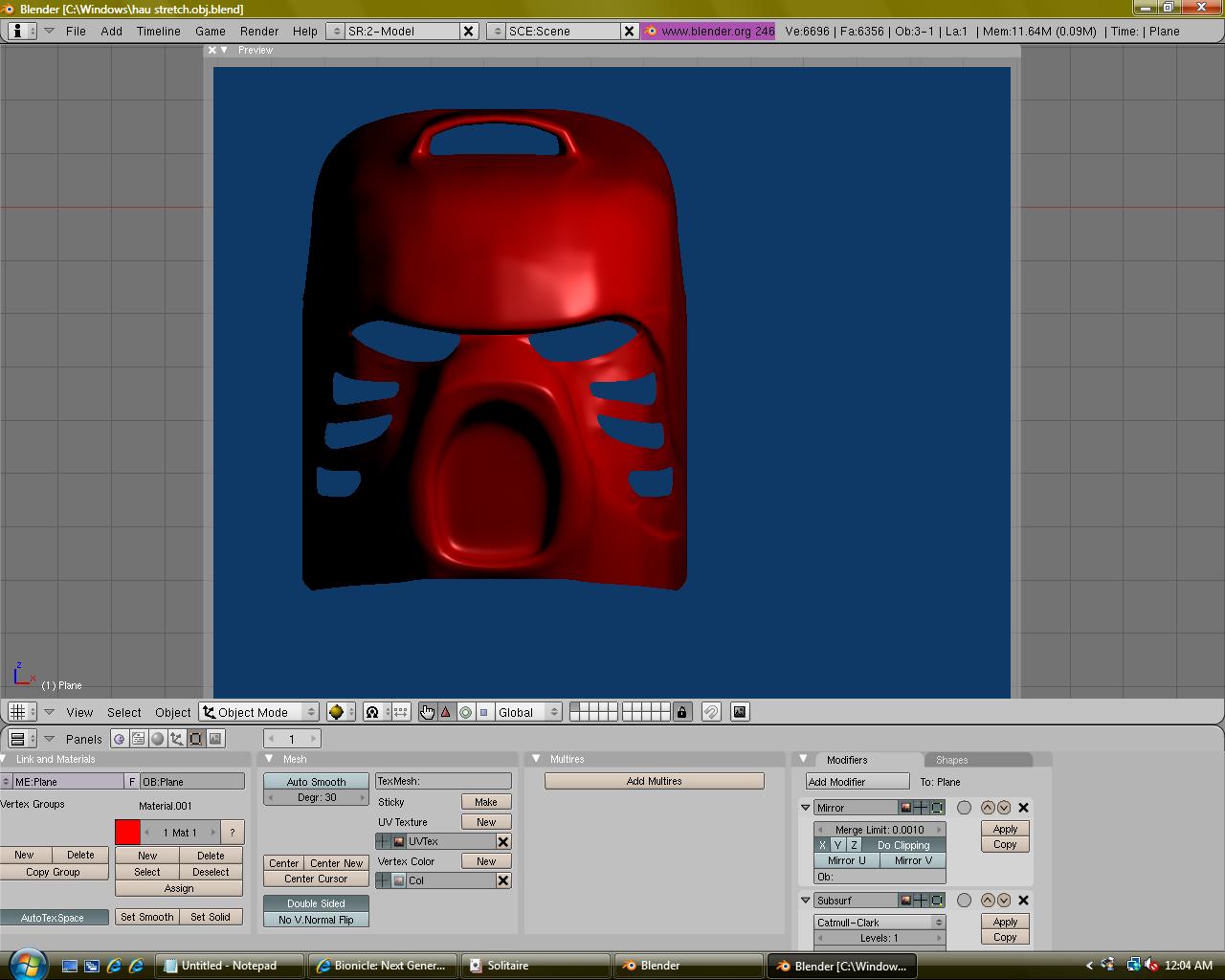Enable render for Mirror modifier
Viewport: 1225px width, 980px height.
(905, 808)
